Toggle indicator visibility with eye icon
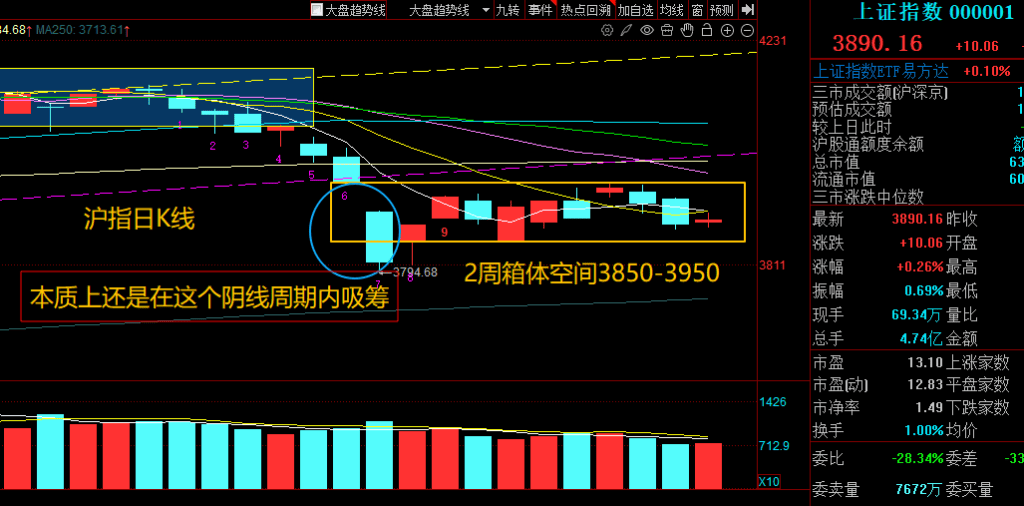Screen dimensions: 1024x506 (648, 31)
